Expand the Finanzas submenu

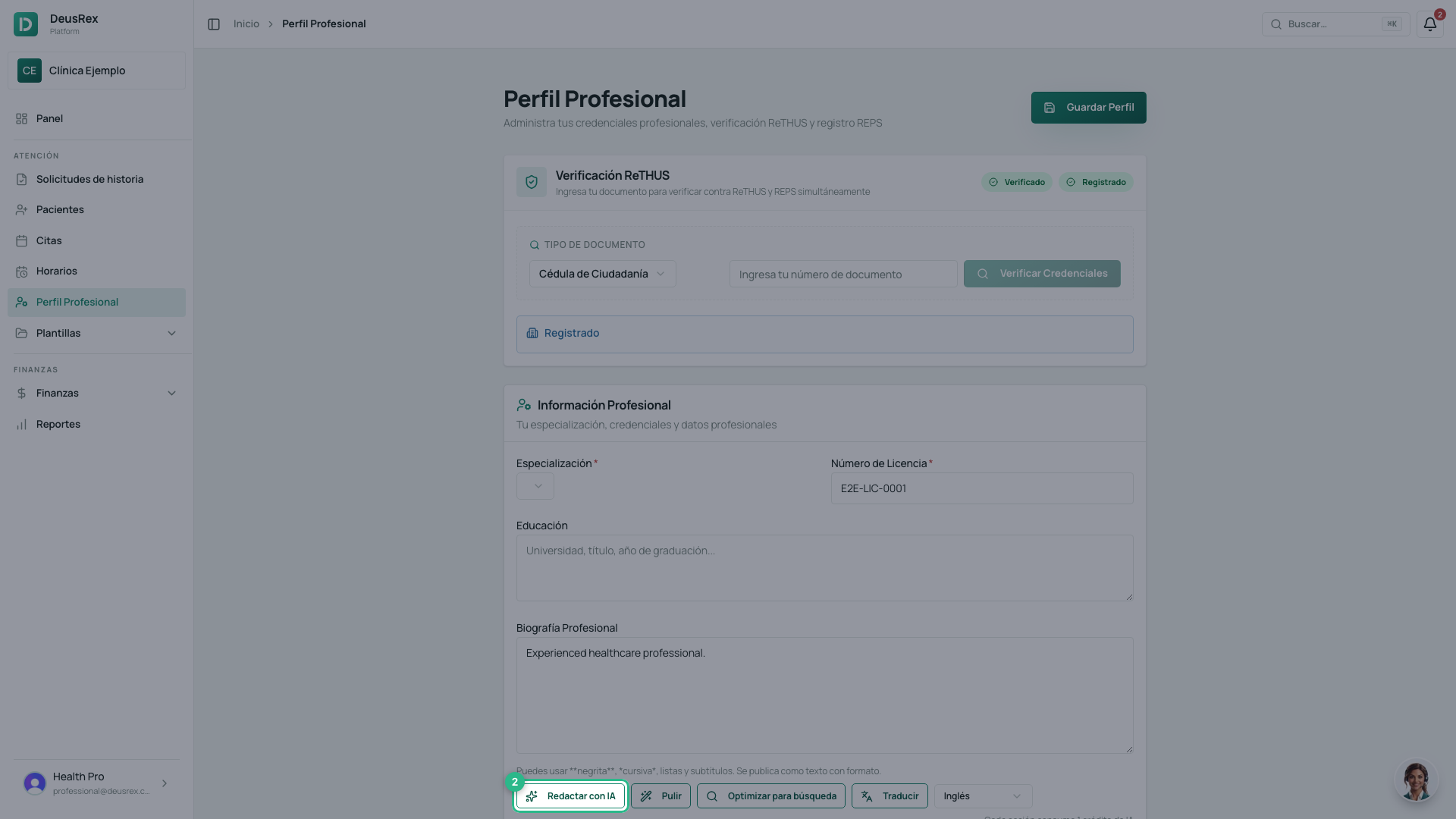click(x=96, y=394)
